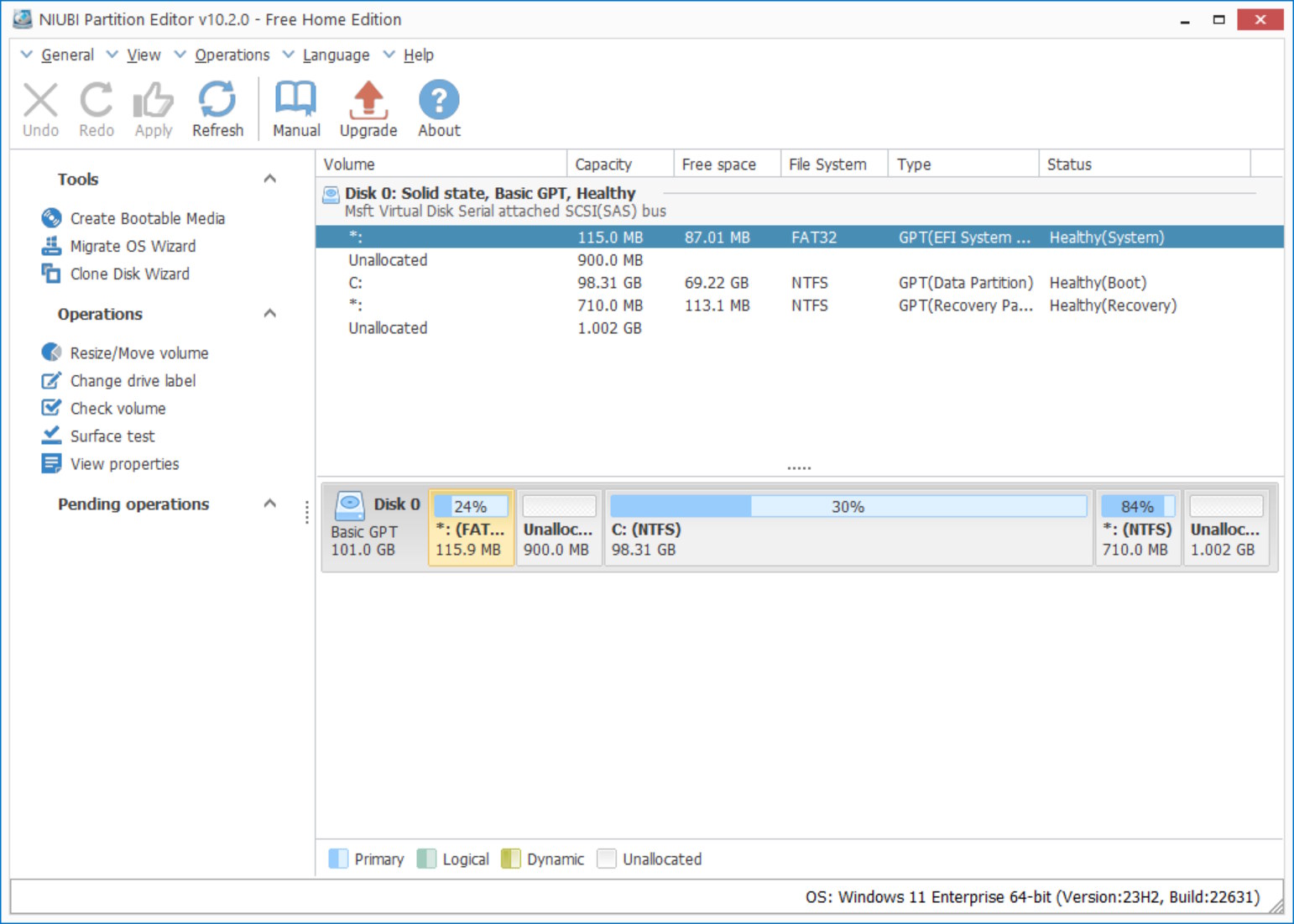Click the Redo toolbar icon
The height and width of the screenshot is (924, 1294).
click(97, 100)
